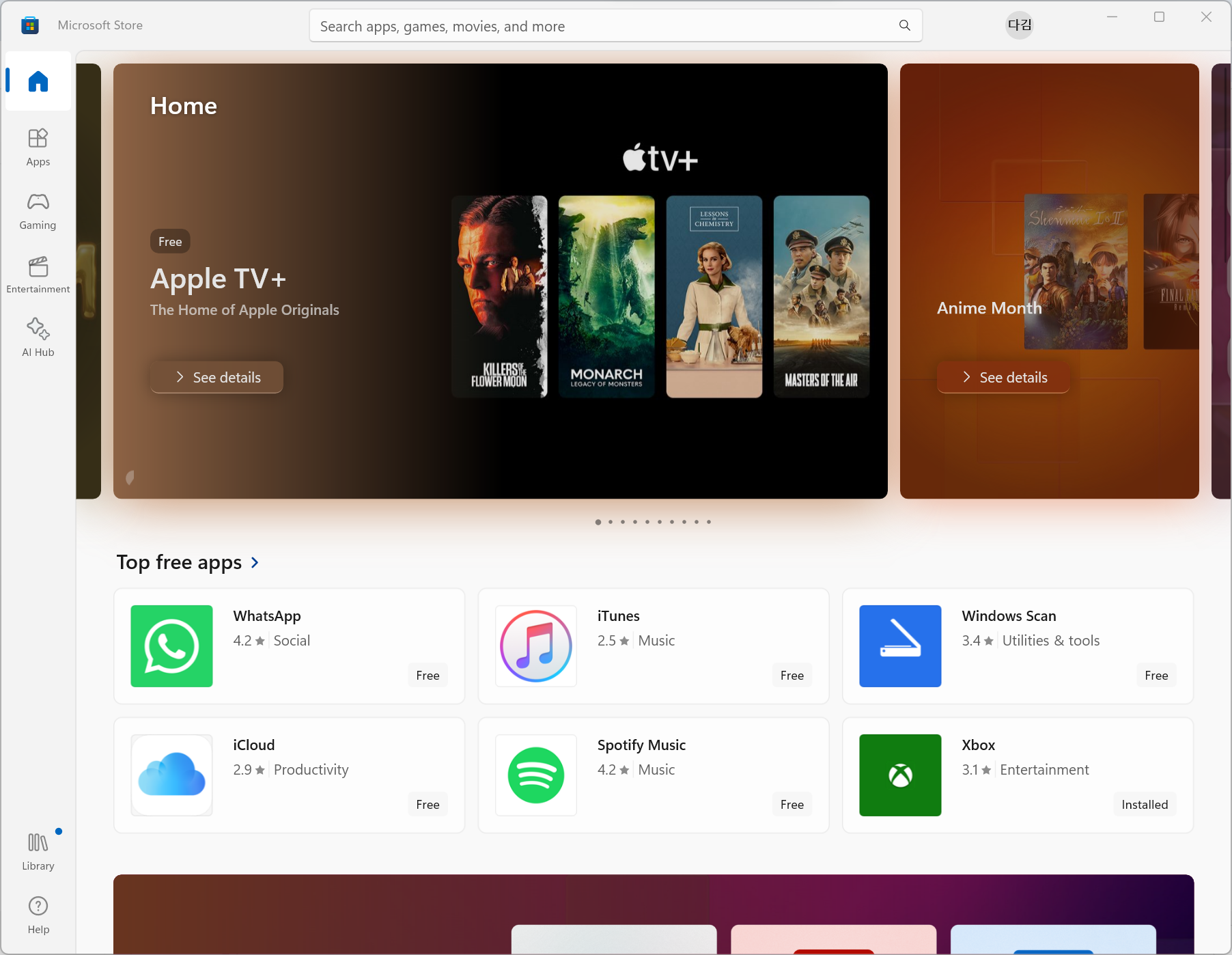Click the Free badge on Apple TV+ banner
The image size is (1232, 955).
point(170,242)
